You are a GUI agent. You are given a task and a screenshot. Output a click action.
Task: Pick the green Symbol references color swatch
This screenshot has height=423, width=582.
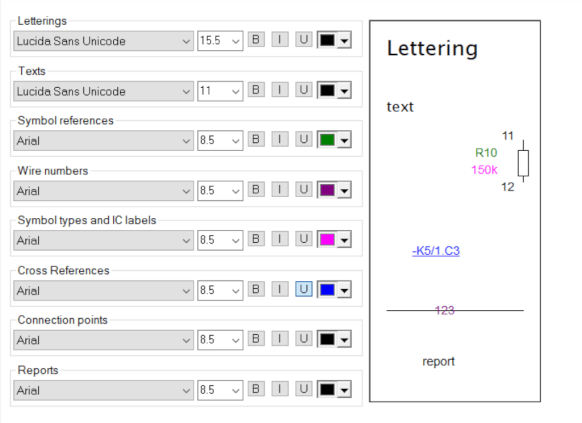point(327,140)
